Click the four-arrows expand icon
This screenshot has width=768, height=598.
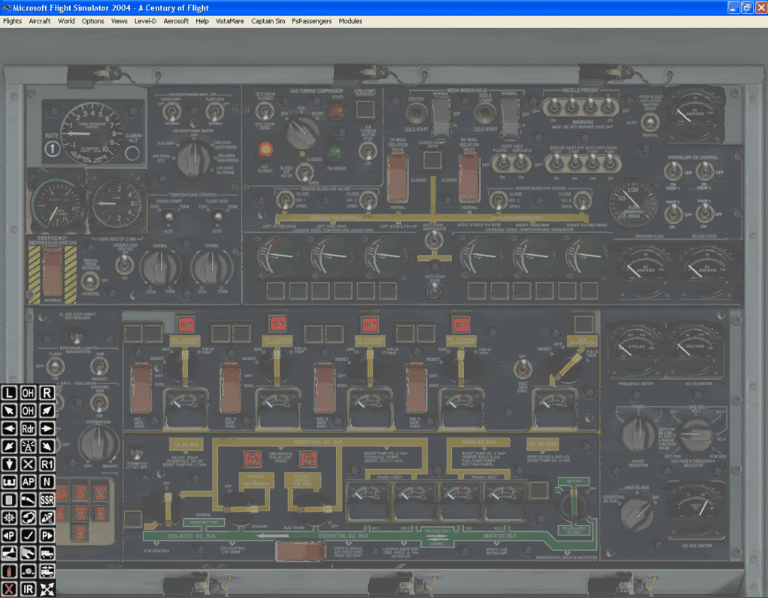46,589
